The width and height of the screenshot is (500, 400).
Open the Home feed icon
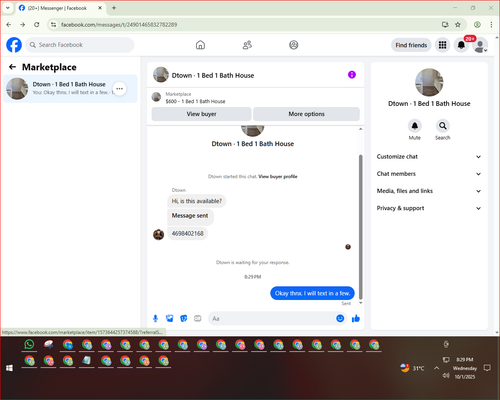pos(200,45)
